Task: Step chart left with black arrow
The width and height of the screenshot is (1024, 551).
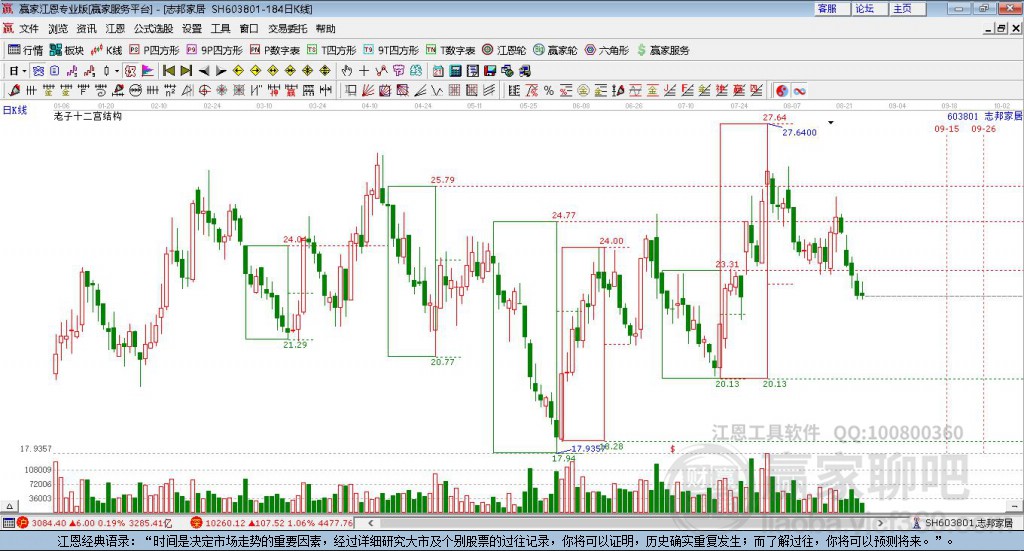Action: pyautogui.click(x=204, y=71)
